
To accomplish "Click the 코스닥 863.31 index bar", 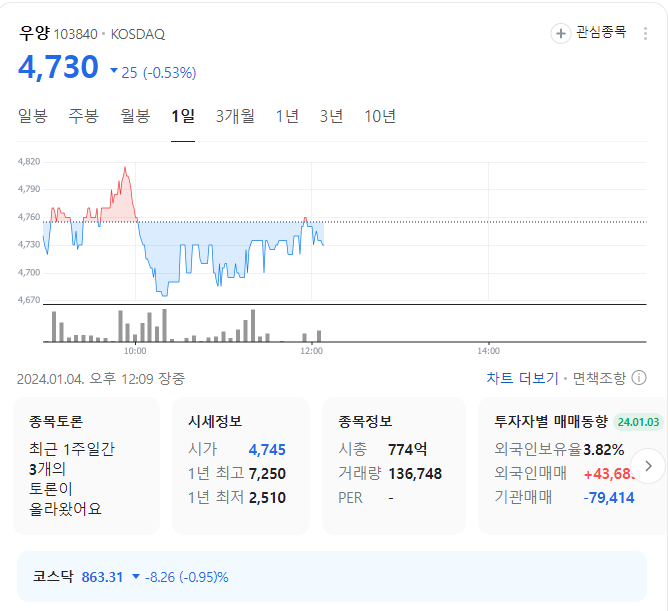I will (x=332, y=576).
